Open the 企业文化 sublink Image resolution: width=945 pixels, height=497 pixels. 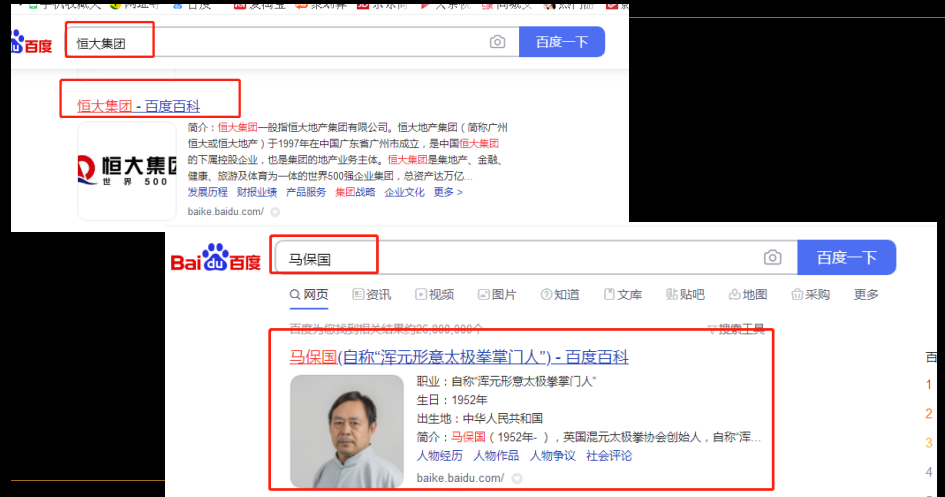pos(404,192)
